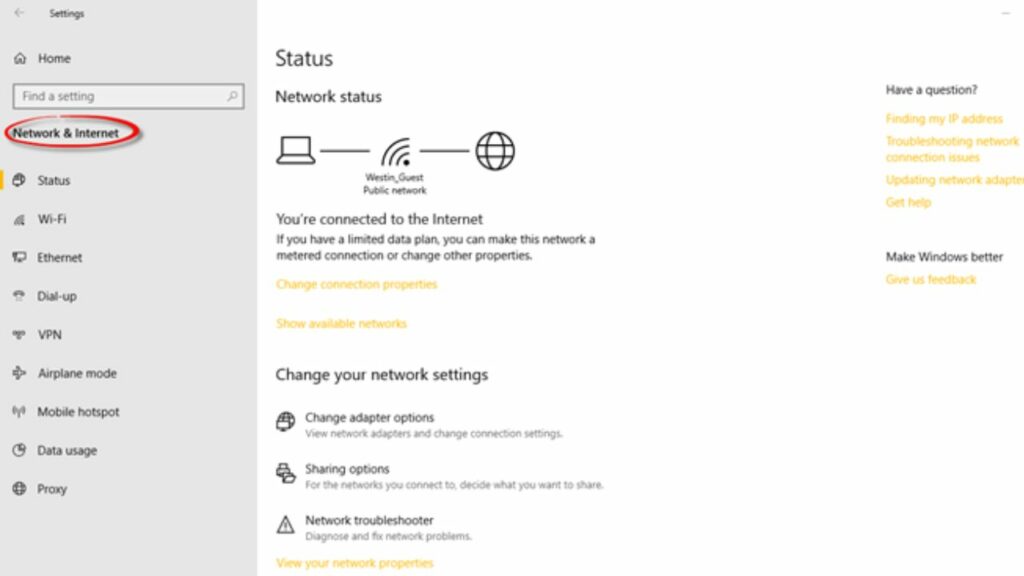Screen dimensions: 1024x576
Task: Click the Data usage pie icon
Action: tap(21, 450)
